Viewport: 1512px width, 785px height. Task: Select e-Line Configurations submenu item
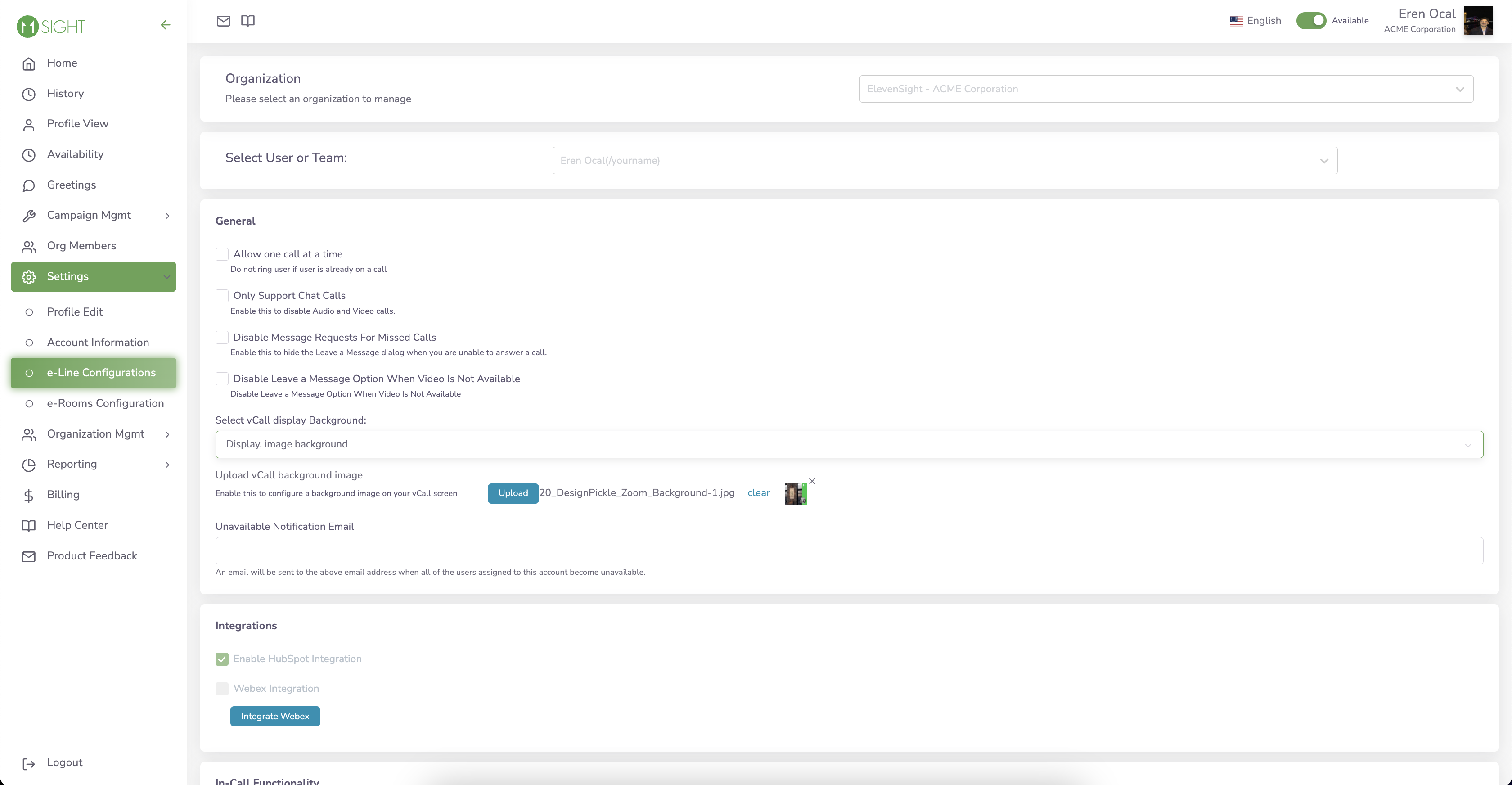(94, 373)
